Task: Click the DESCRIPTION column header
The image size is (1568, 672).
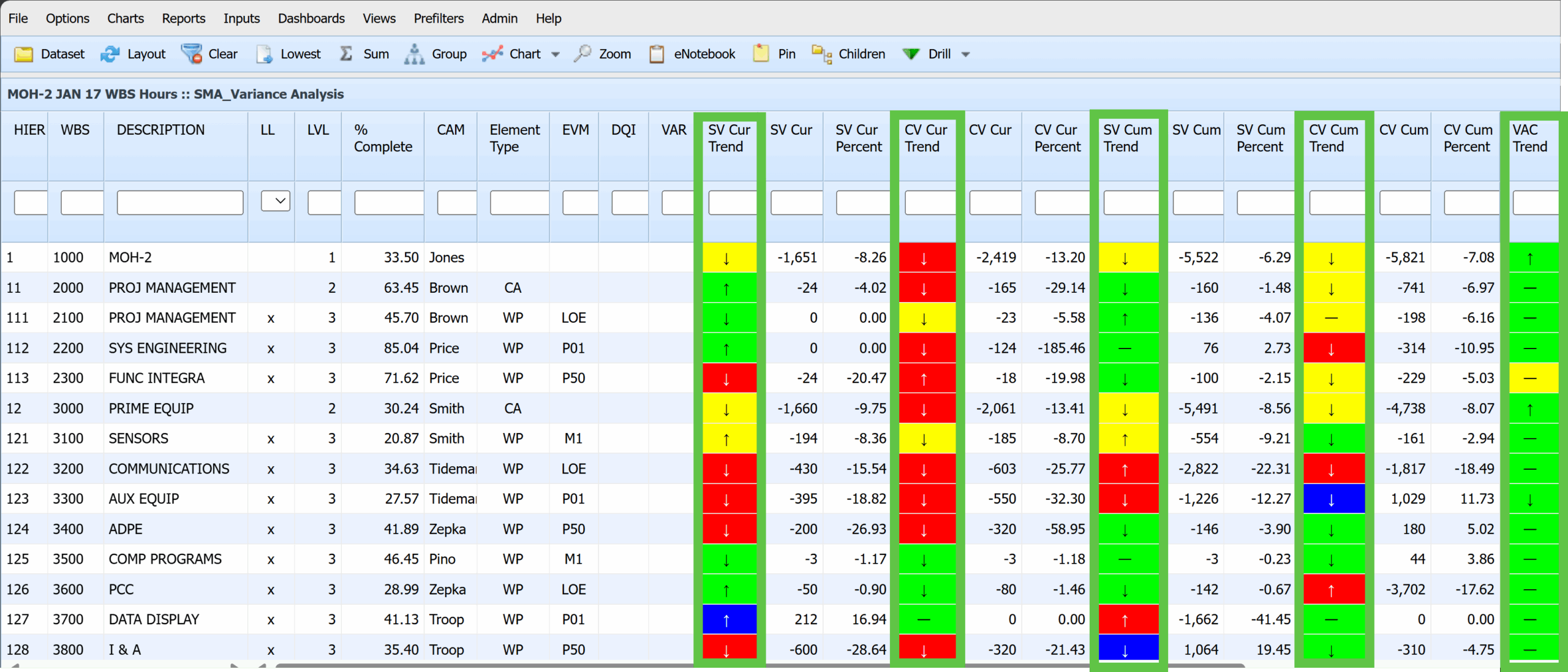Action: [x=160, y=130]
